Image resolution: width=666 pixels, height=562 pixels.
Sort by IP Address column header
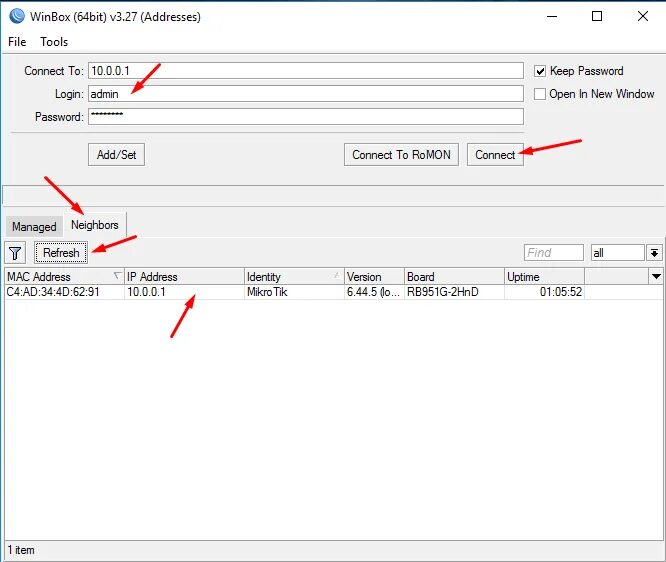pos(184,277)
